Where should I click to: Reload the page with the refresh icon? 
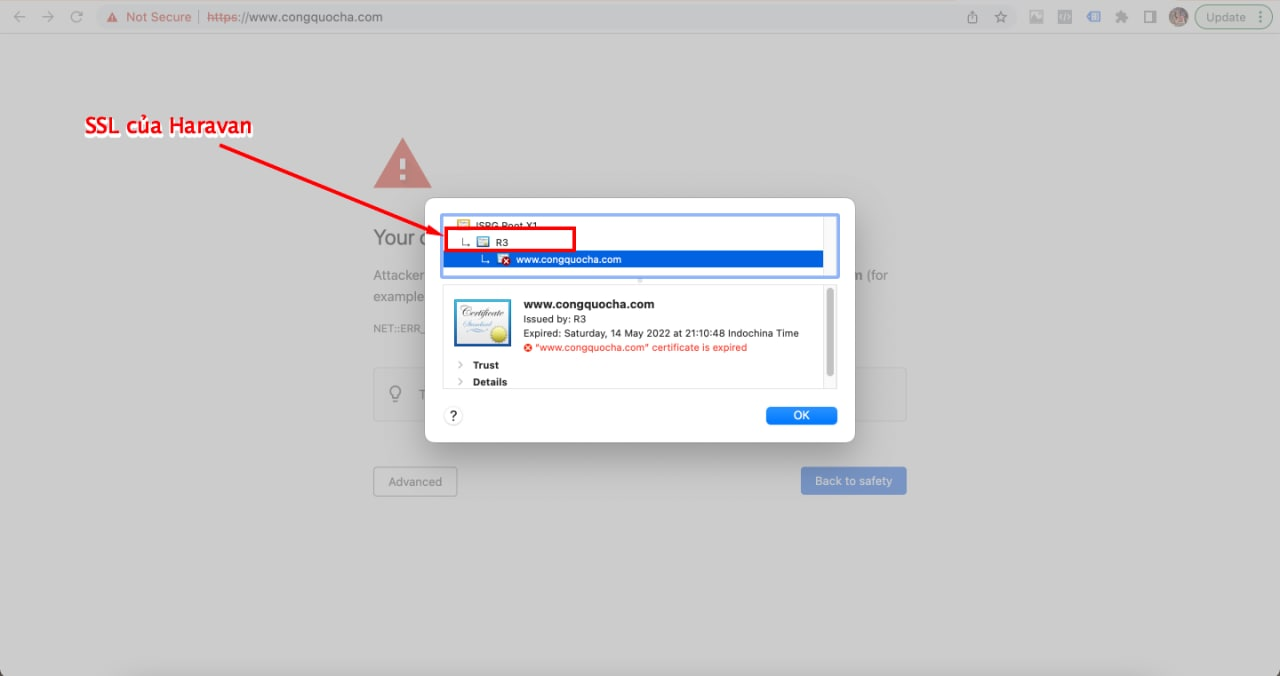(76, 17)
